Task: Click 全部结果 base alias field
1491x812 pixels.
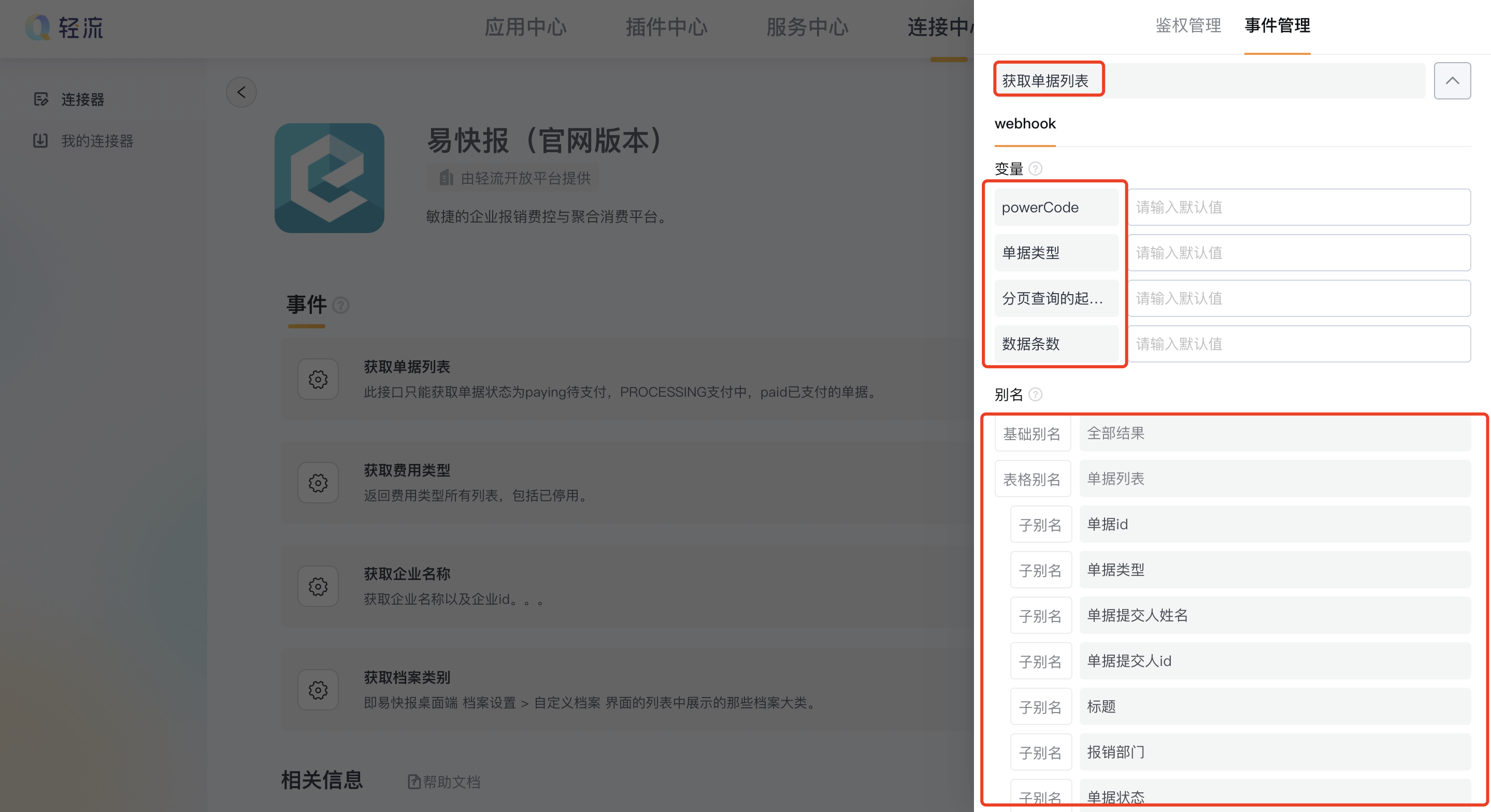Action: (x=1275, y=433)
